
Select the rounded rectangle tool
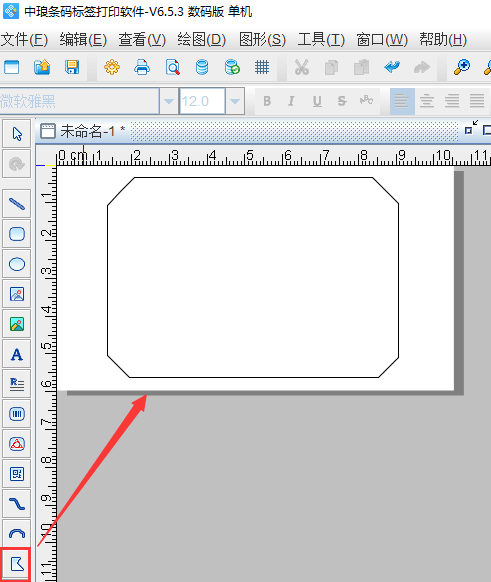(x=17, y=234)
